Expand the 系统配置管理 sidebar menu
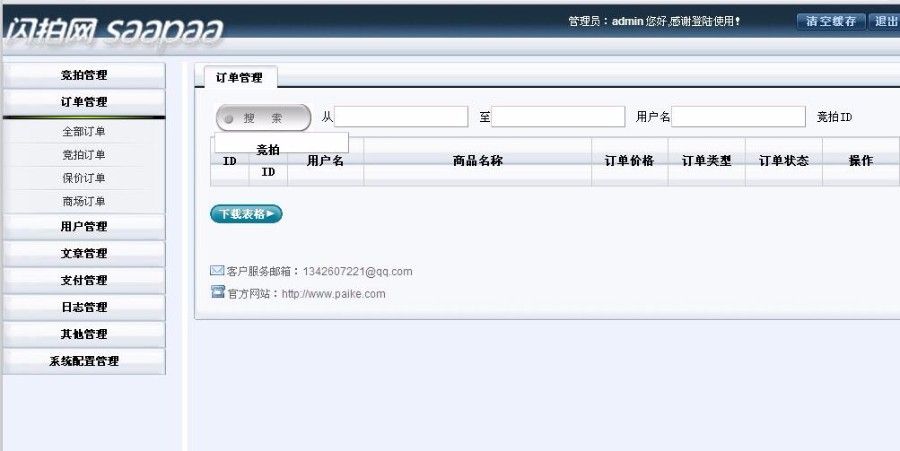 [84, 361]
